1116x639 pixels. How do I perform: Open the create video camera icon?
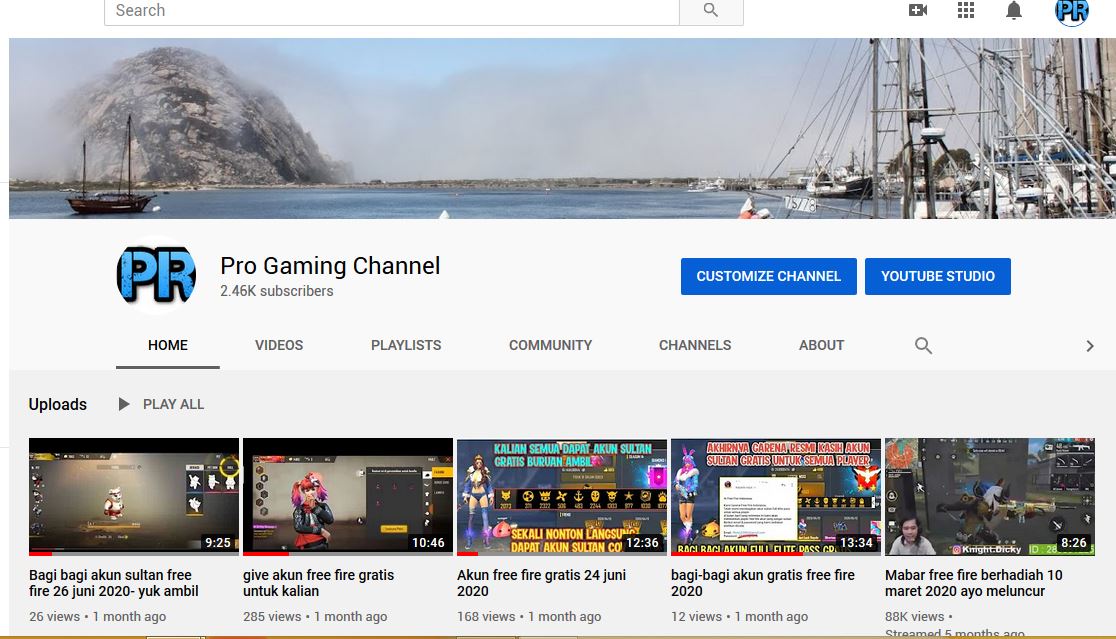[x=918, y=10]
